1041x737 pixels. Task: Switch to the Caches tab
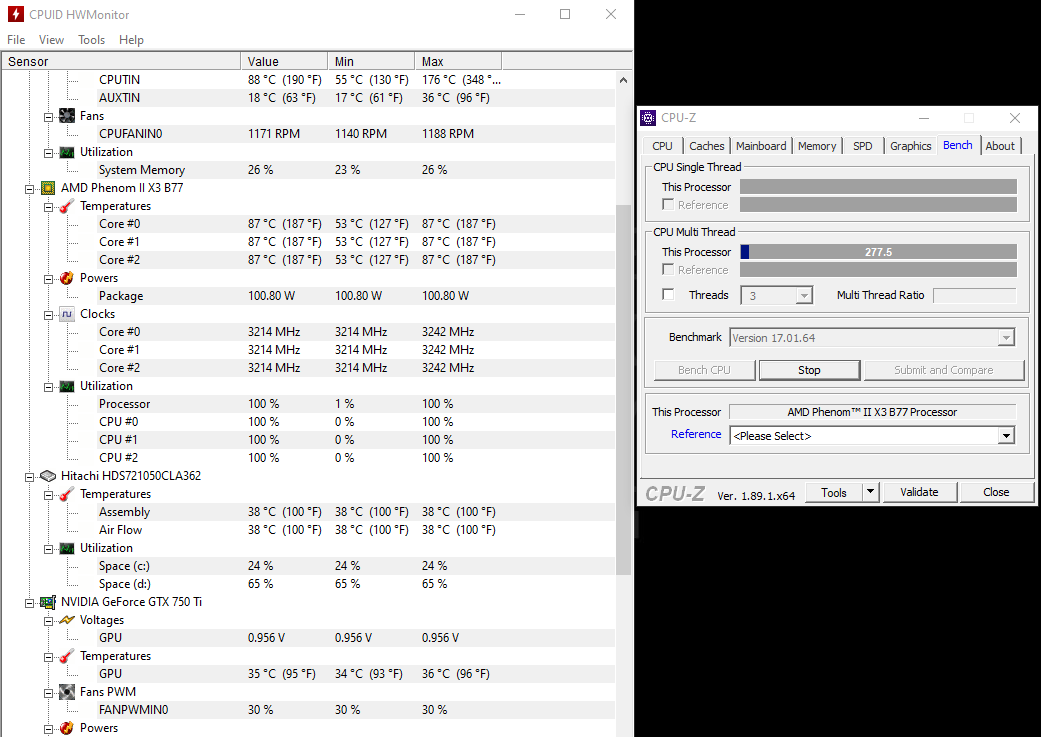[706, 146]
